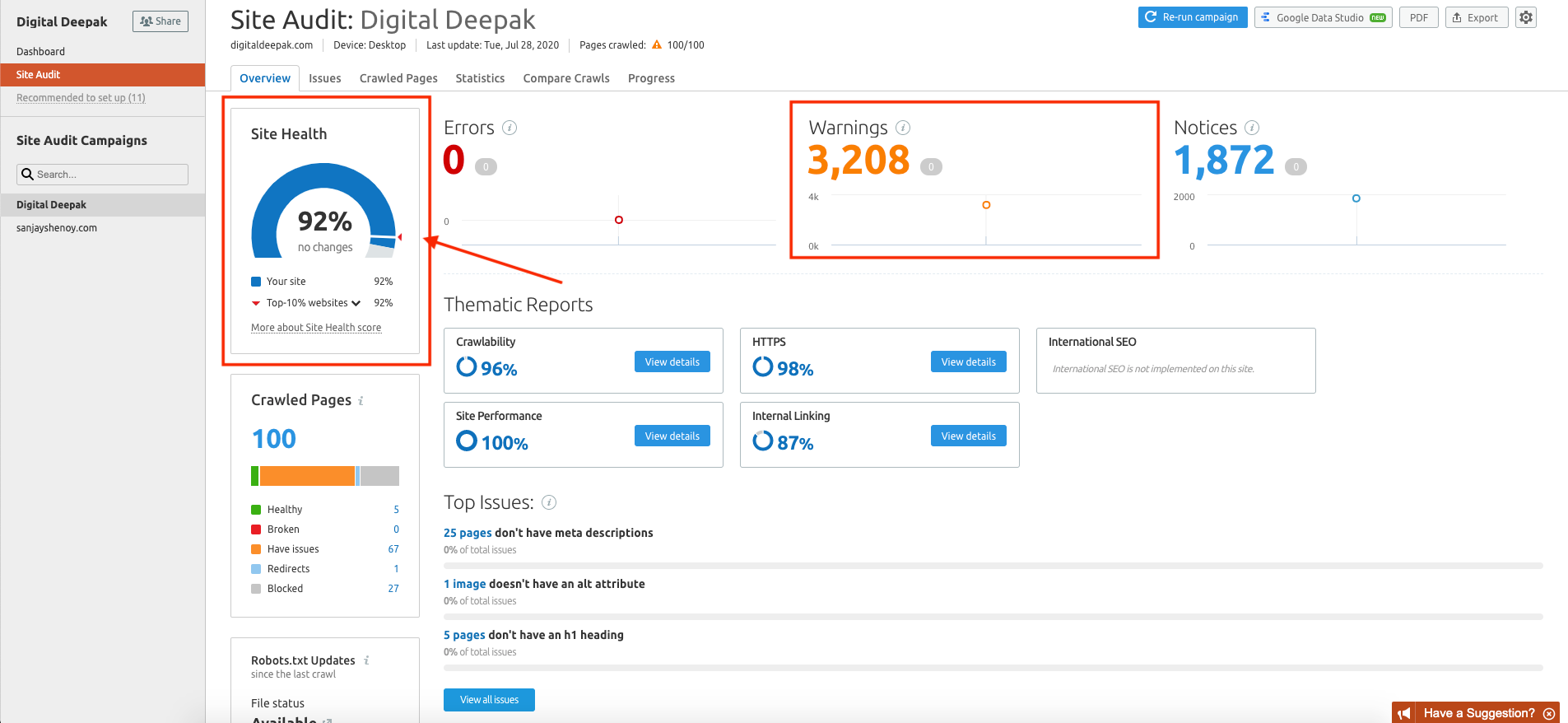Click the Warnings chart data point
This screenshot has width=1568, height=723.
coord(986,205)
